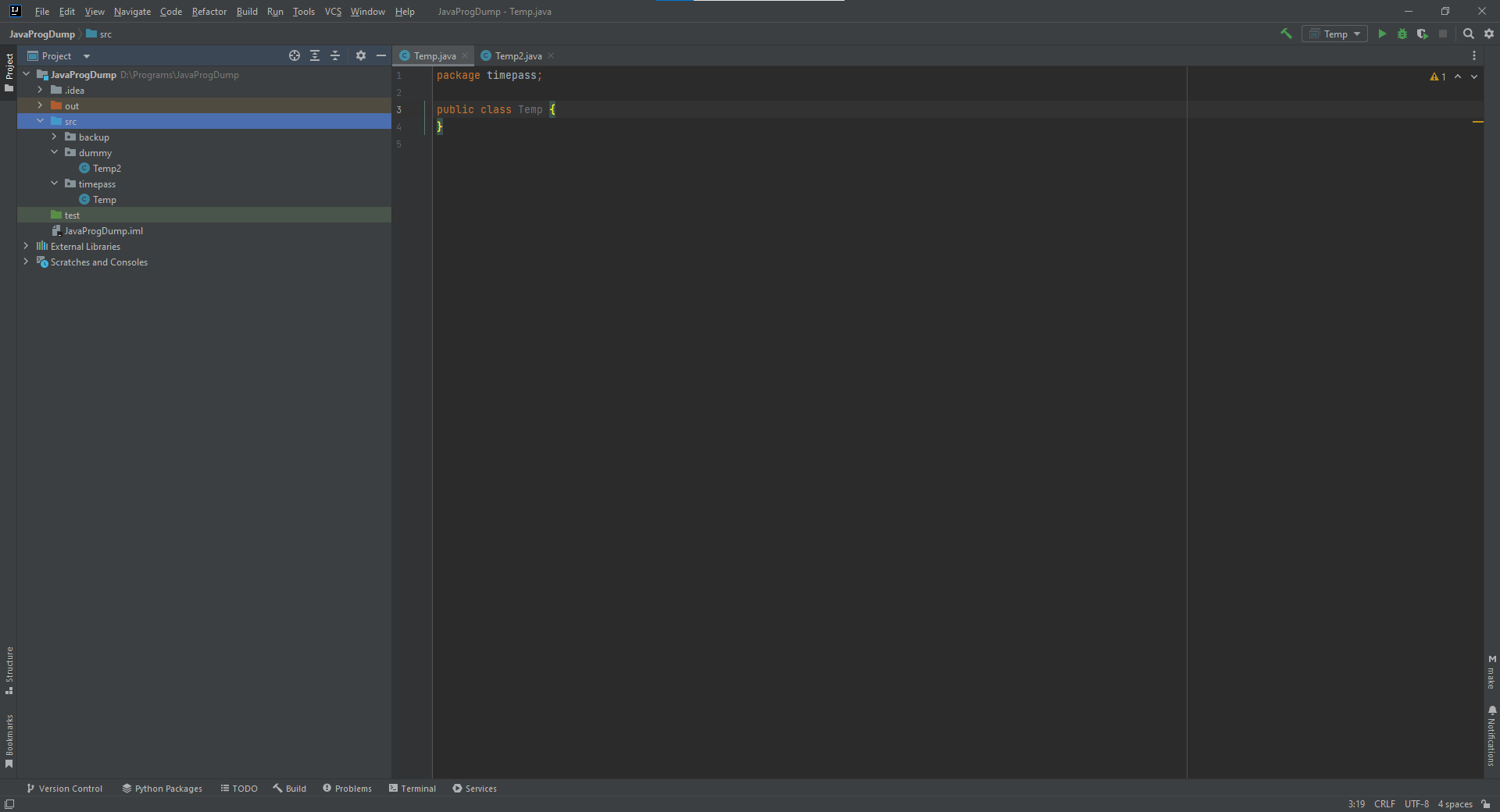
Task: Change UTF-8 file encoding in status bar
Action: [x=1416, y=804]
